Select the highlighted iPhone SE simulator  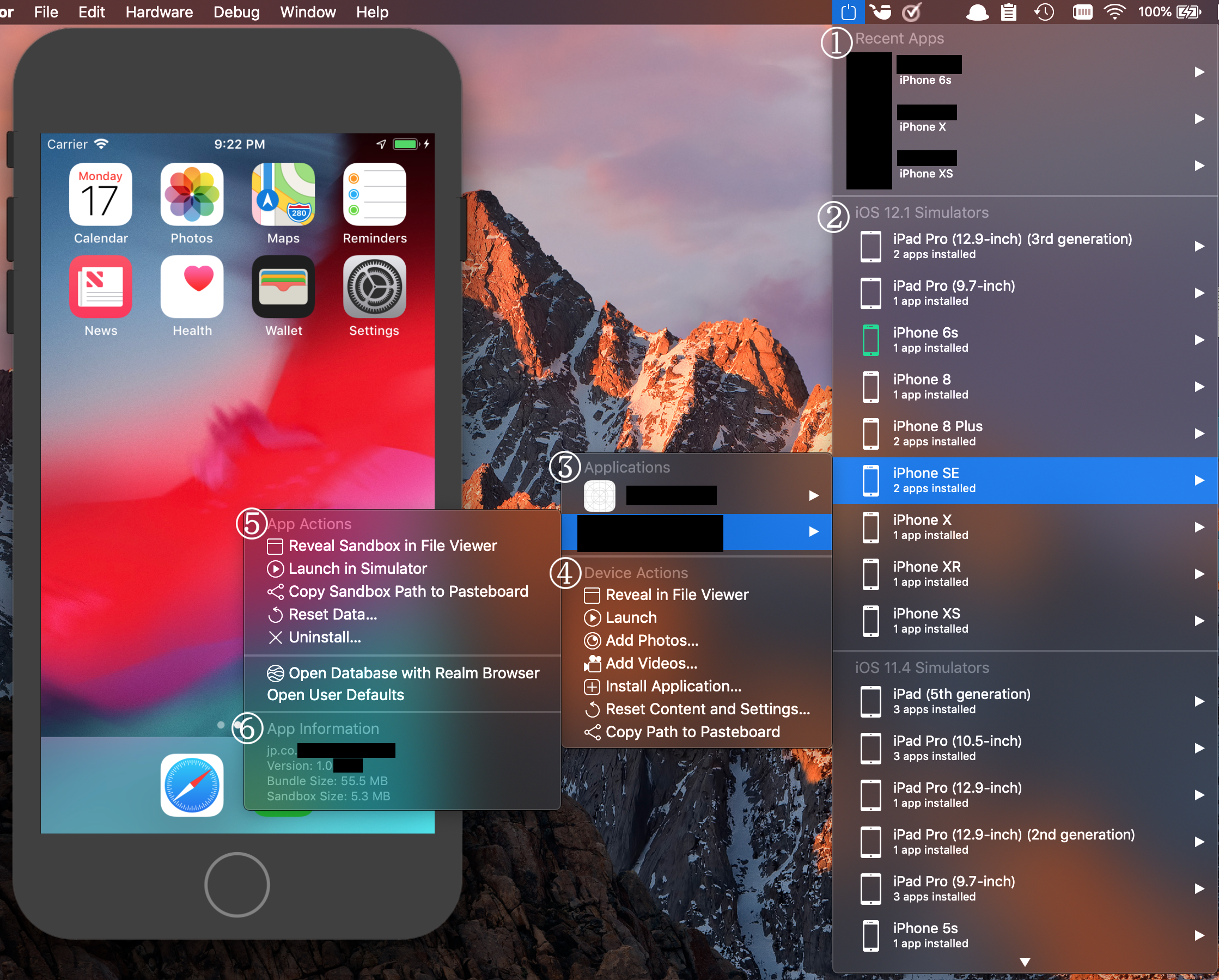pos(1025,480)
